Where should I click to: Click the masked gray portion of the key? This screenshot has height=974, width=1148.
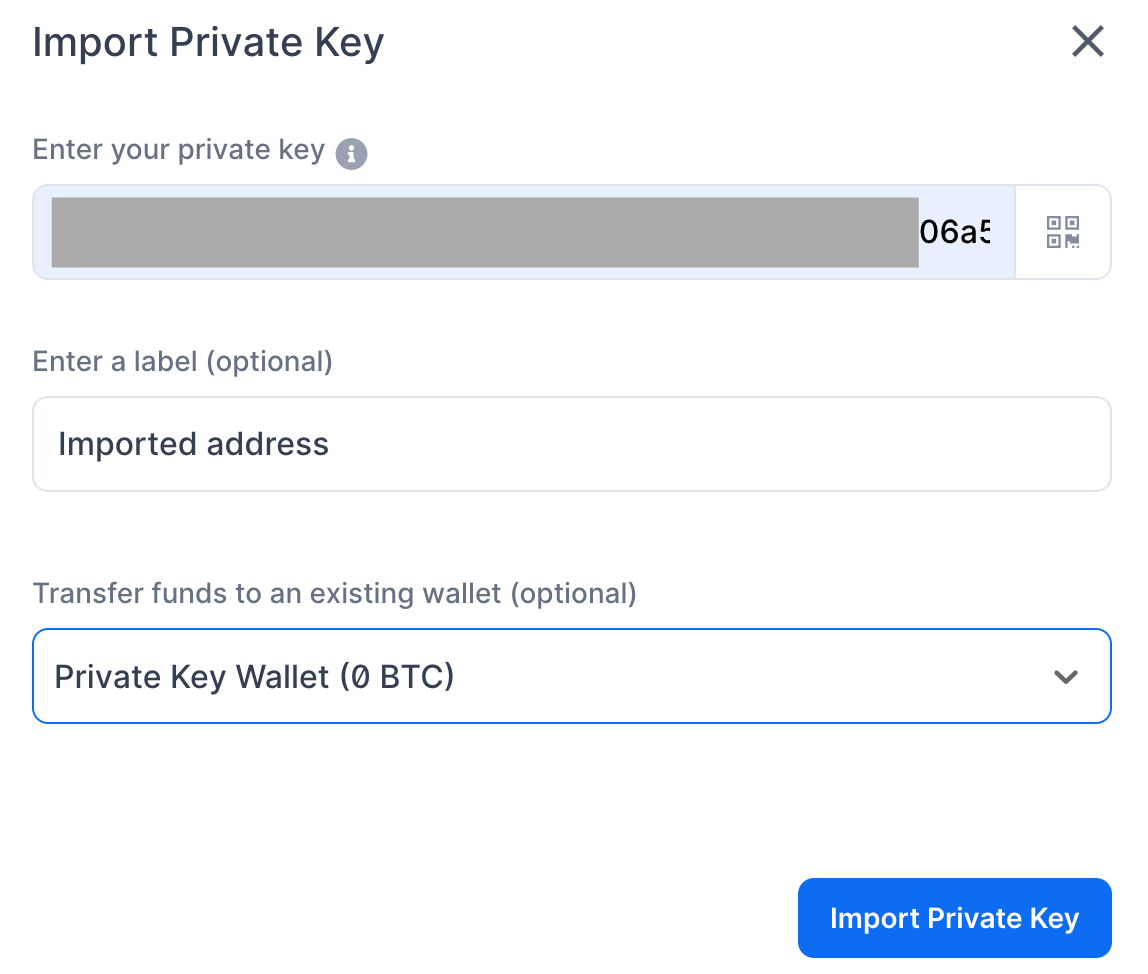[x=485, y=232]
